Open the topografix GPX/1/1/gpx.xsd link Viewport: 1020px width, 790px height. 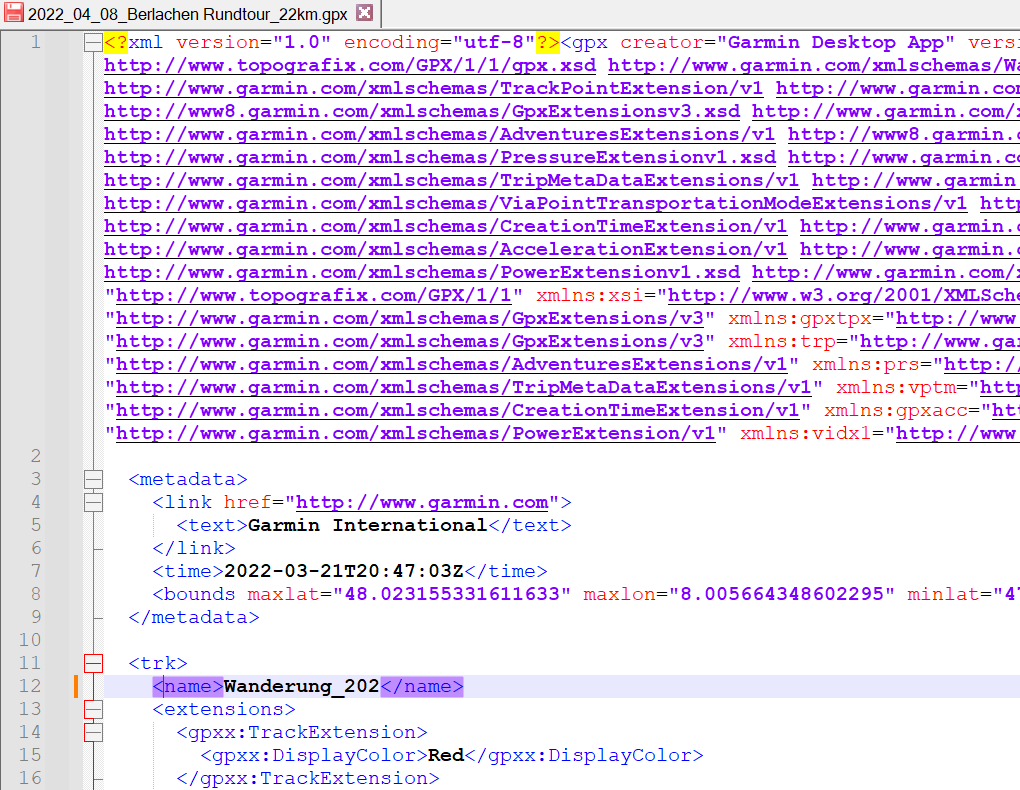tap(350, 65)
